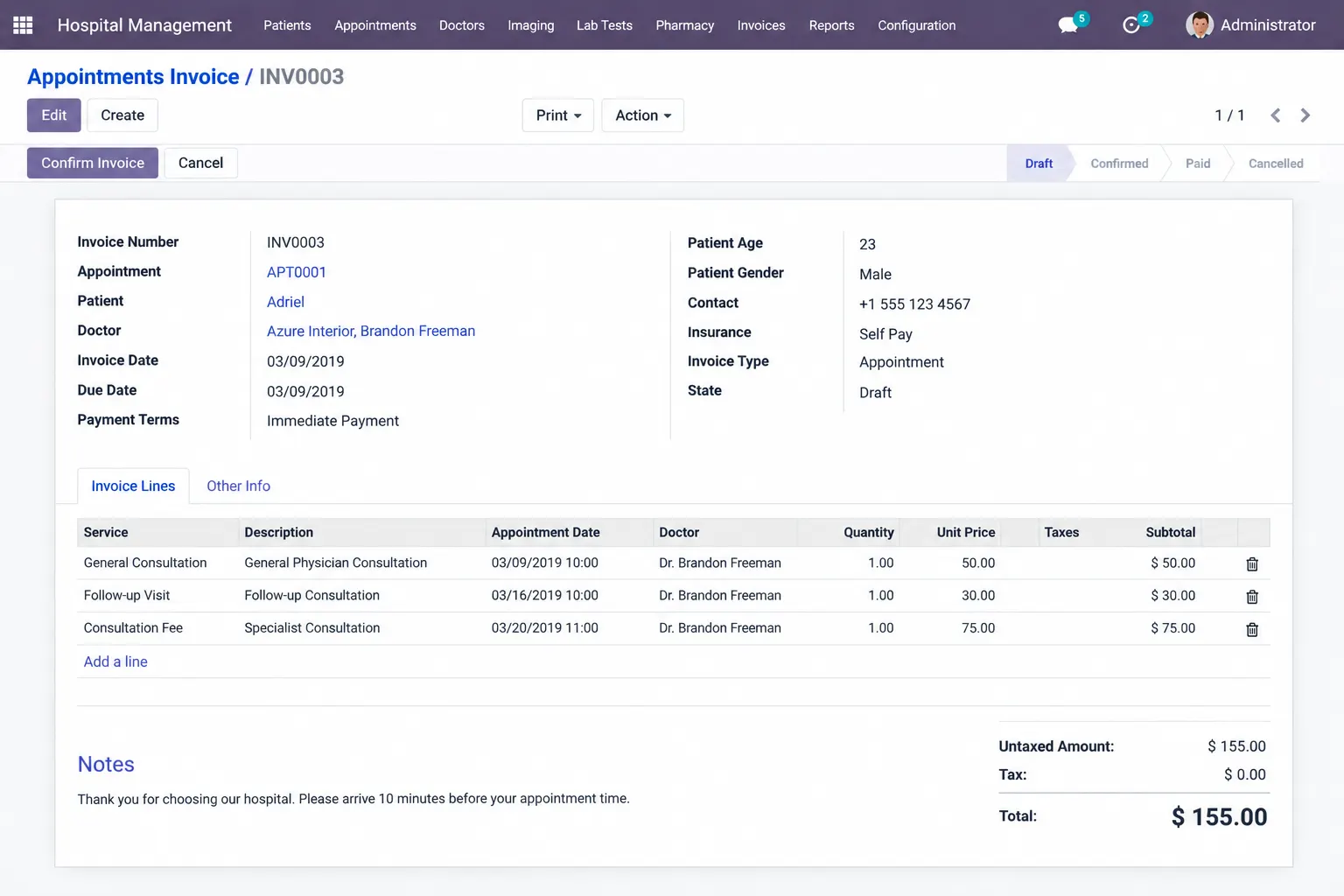Go to next record arrow

click(x=1305, y=115)
